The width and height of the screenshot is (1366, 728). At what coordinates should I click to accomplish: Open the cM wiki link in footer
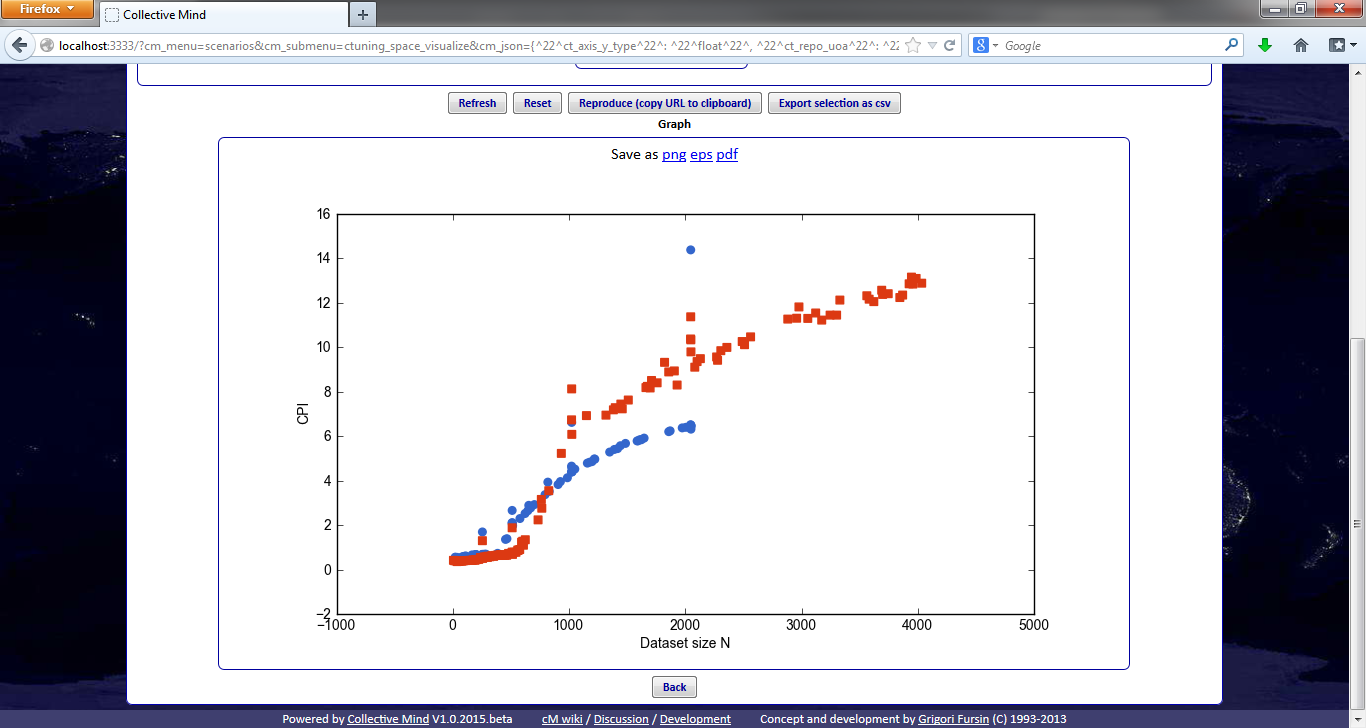564,719
